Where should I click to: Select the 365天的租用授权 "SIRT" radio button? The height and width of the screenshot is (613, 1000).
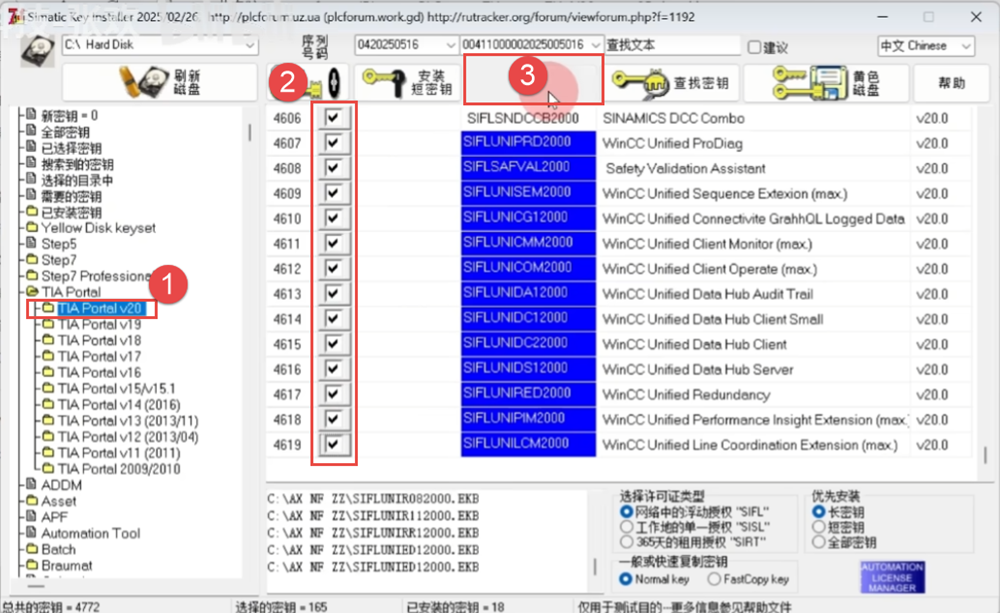pos(626,542)
